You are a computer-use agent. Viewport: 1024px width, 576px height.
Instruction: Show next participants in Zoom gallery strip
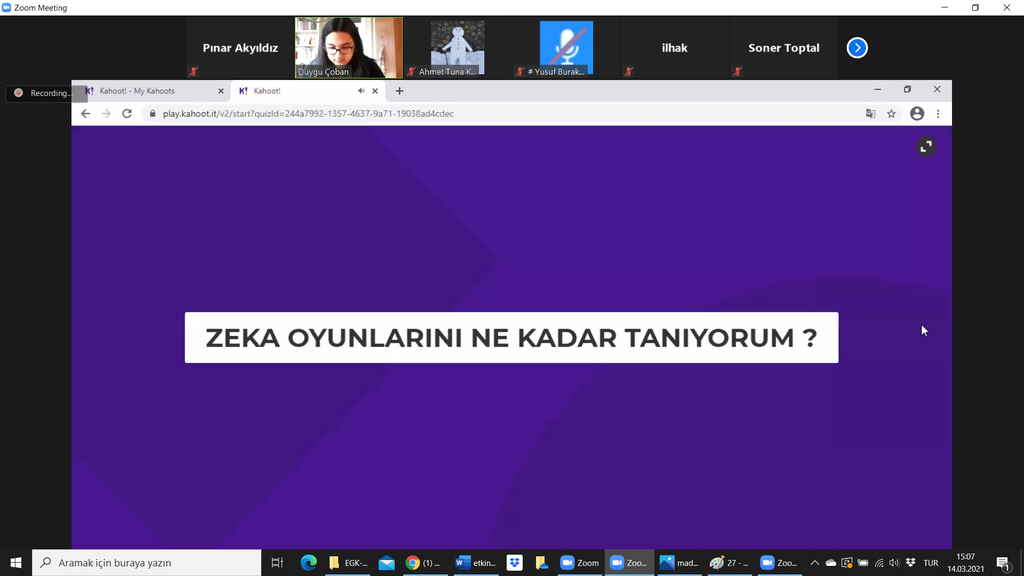(x=857, y=48)
